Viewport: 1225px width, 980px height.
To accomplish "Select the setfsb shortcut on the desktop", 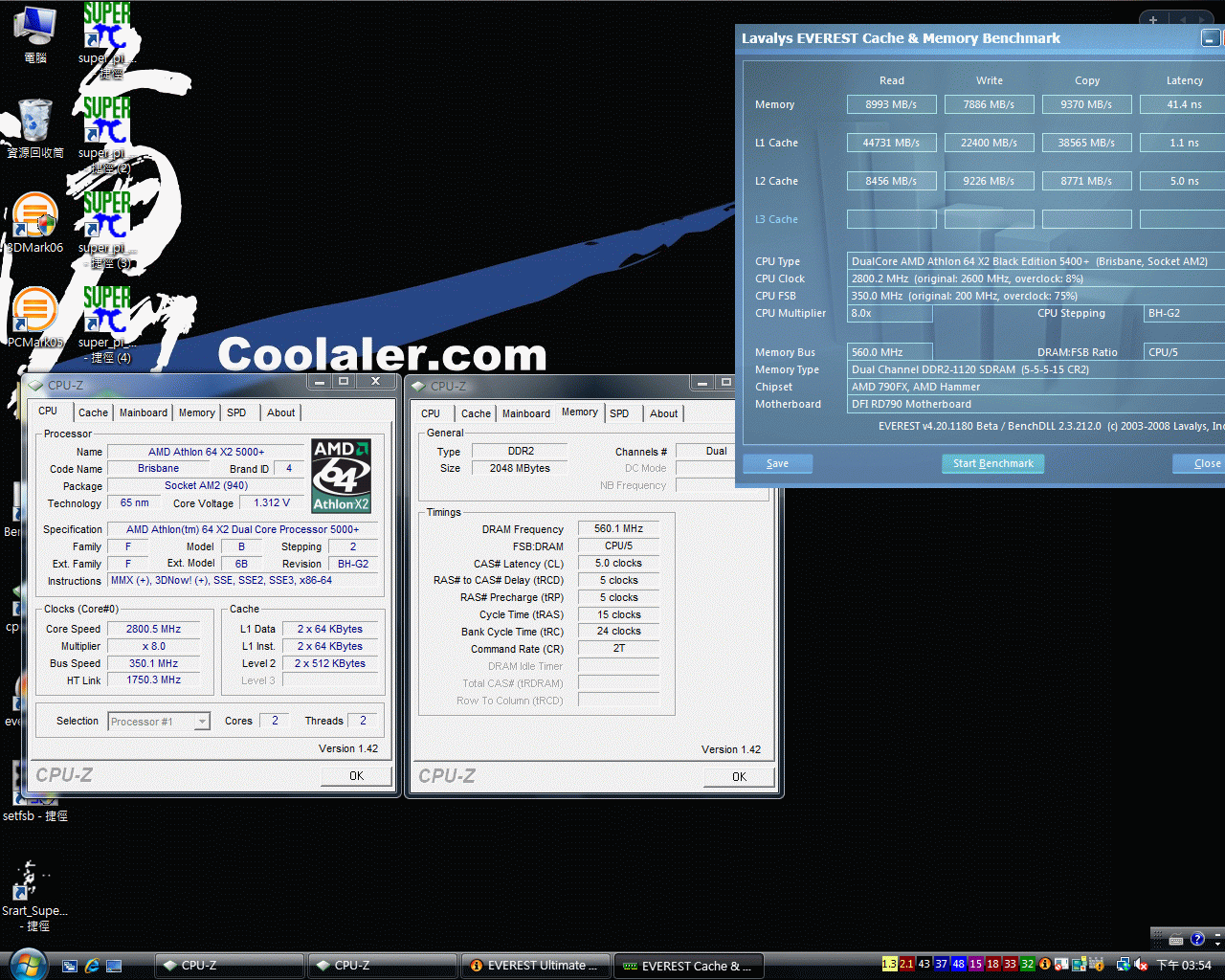I will coord(34,792).
